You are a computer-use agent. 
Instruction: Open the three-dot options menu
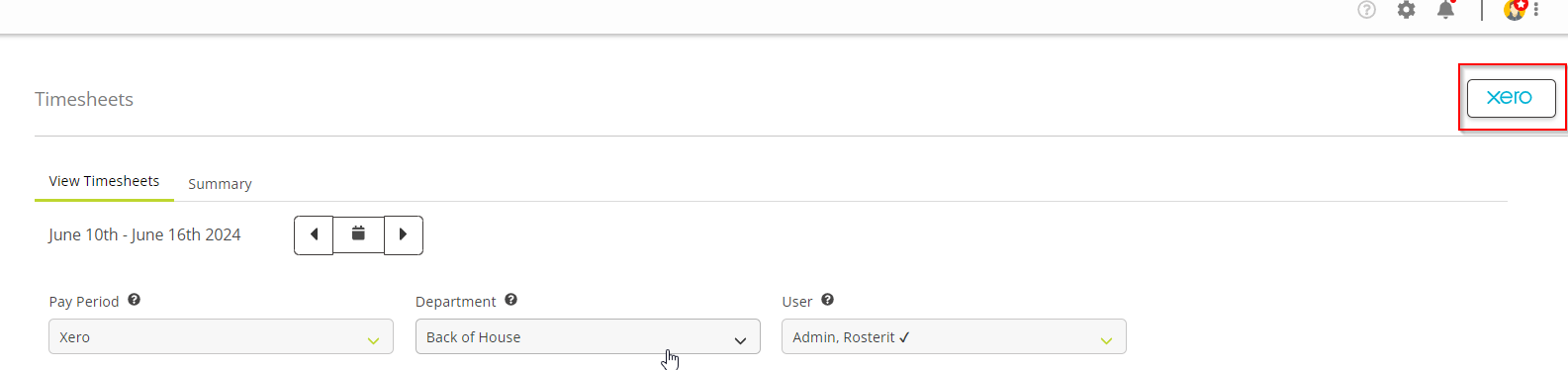click(1536, 10)
